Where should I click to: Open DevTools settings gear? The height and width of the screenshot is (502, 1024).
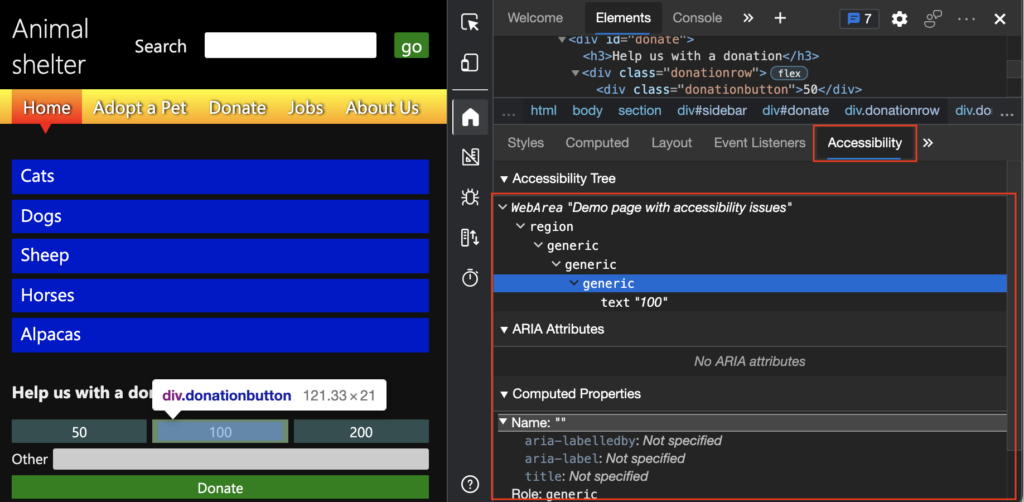(x=900, y=19)
